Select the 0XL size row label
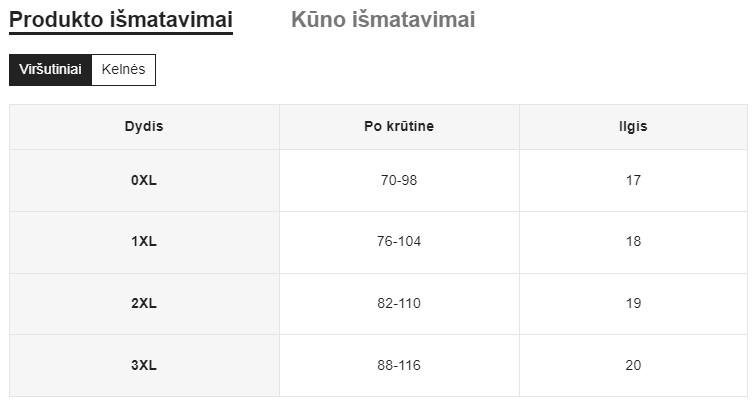The image size is (756, 403). point(144,181)
